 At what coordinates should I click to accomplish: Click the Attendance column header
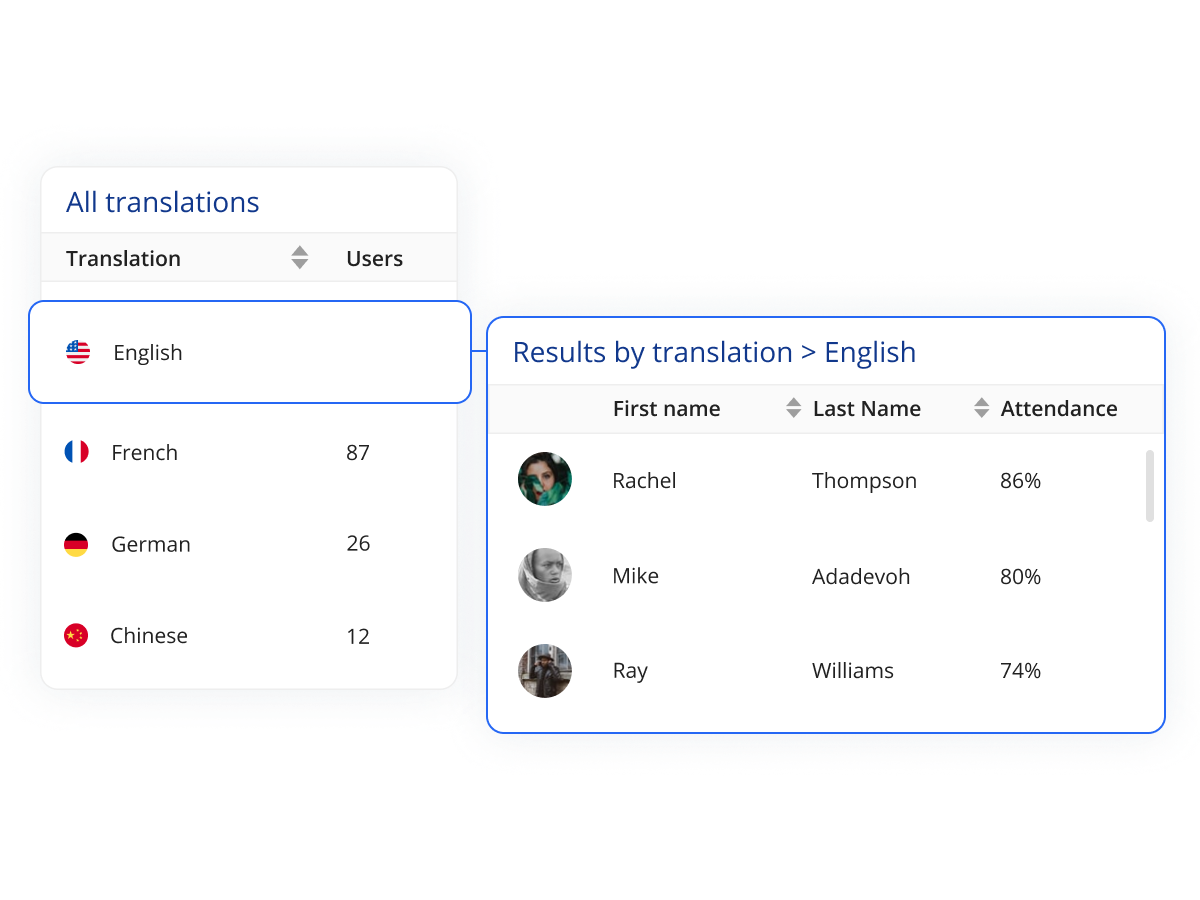(1059, 408)
